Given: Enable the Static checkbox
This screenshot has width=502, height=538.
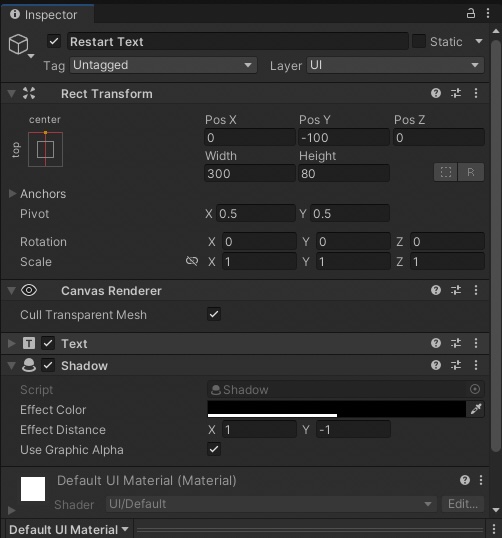Looking at the screenshot, I should (x=419, y=41).
